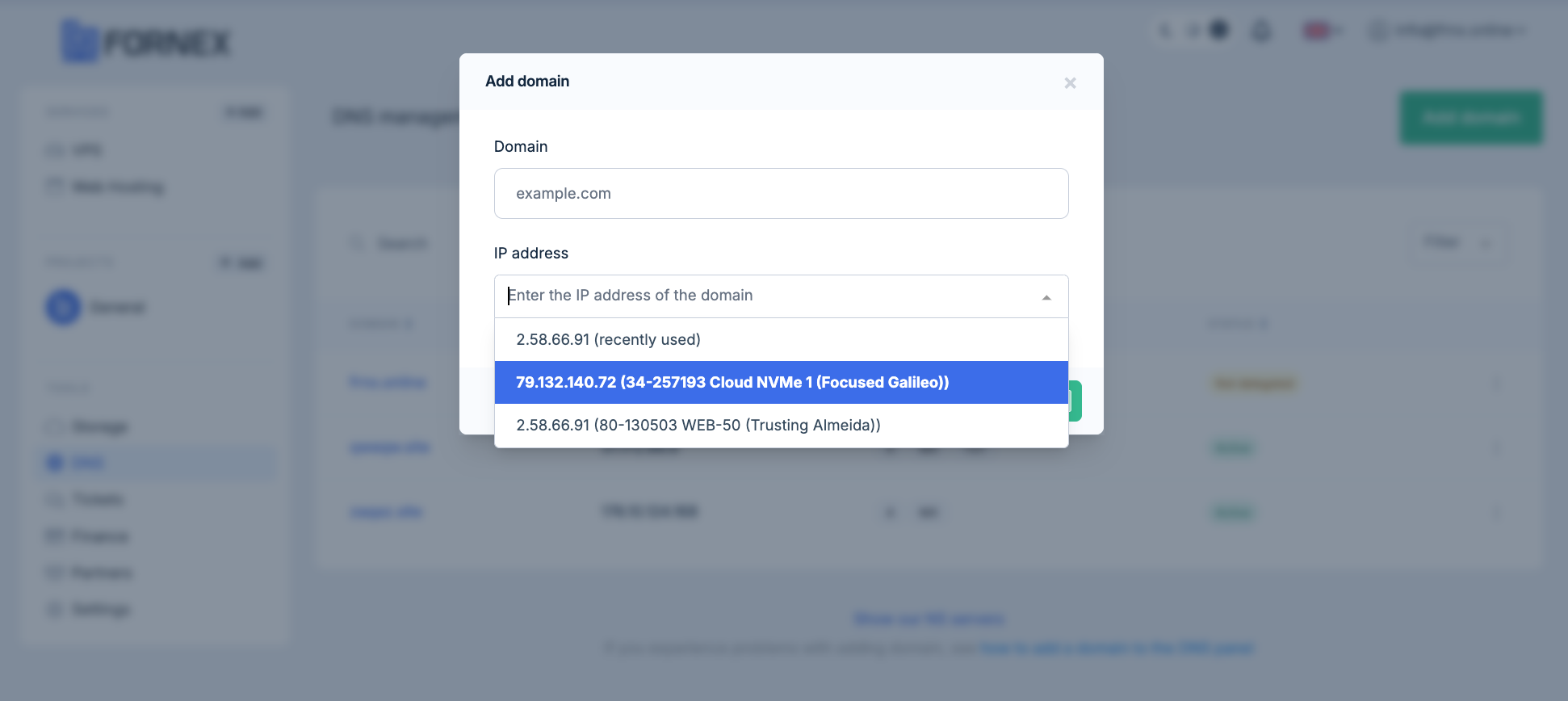Click the Domain input field
Image resolution: width=1568 pixels, height=701 pixels.
[x=781, y=193]
